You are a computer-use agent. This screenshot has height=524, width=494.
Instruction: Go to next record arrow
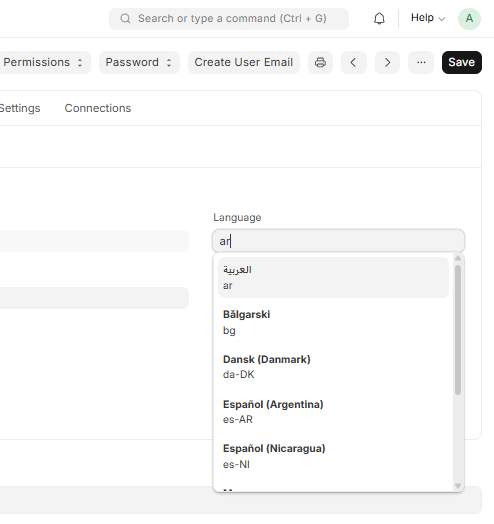pyautogui.click(x=387, y=62)
